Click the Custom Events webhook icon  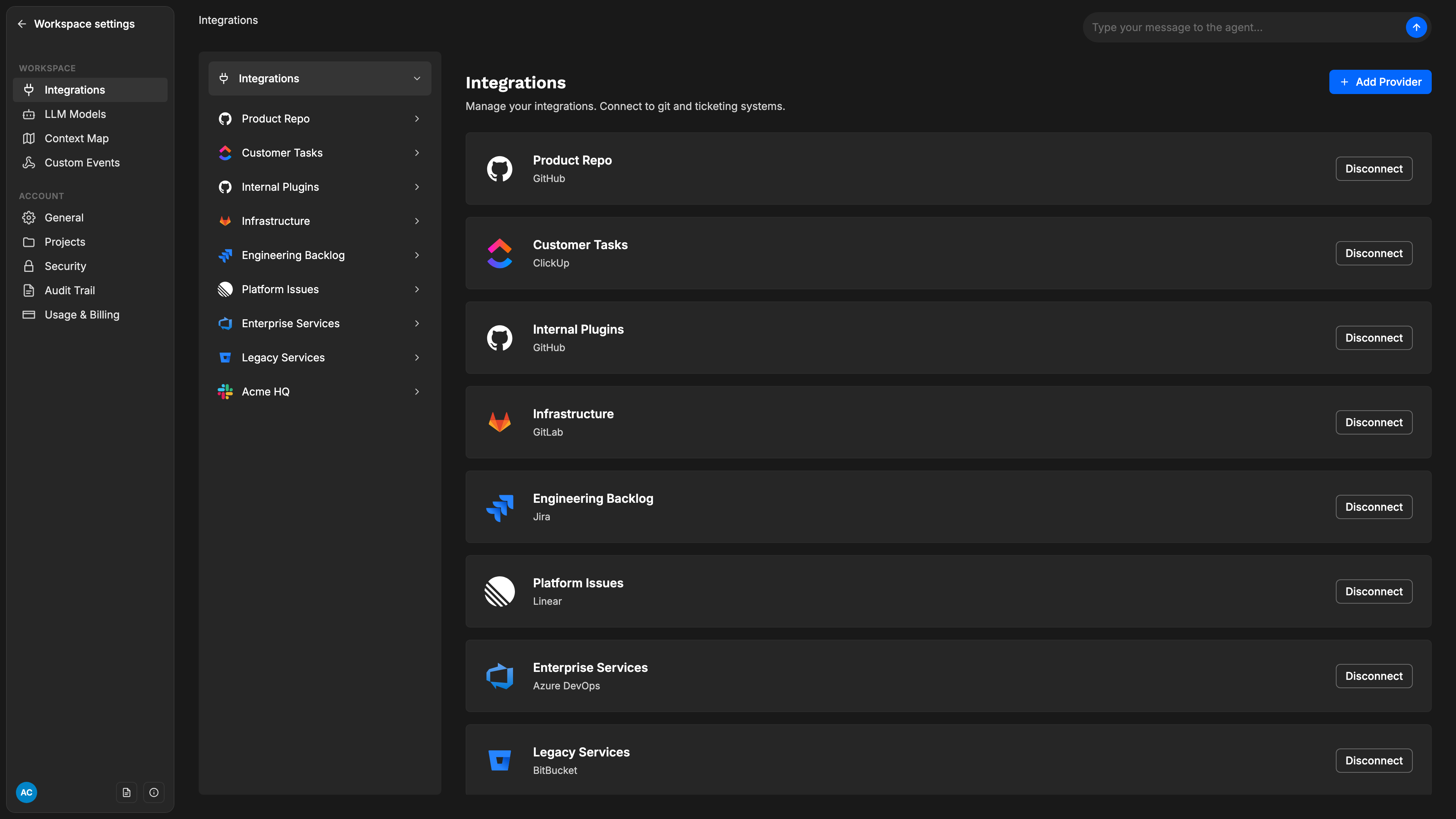click(29, 163)
